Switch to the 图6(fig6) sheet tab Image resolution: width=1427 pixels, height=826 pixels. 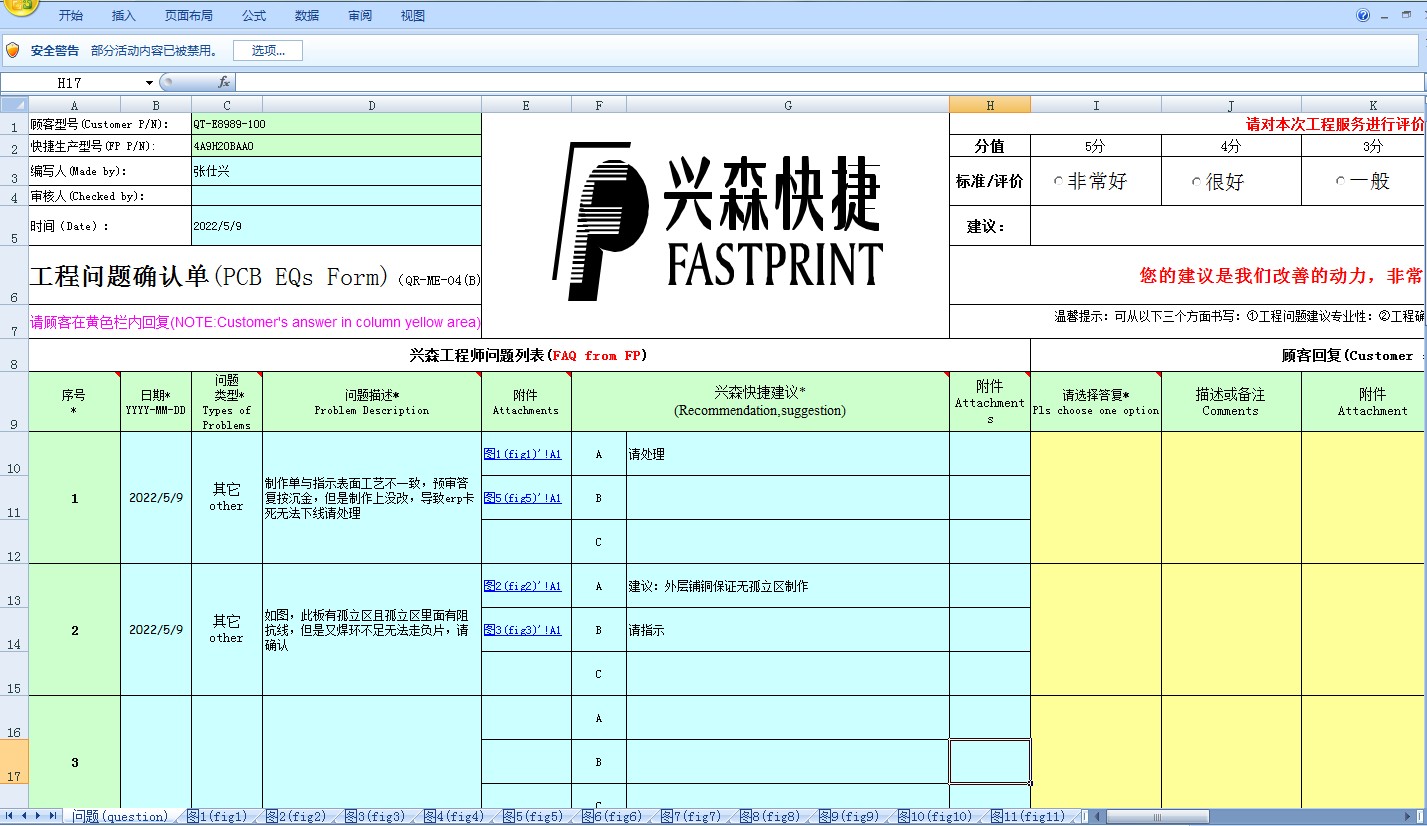coord(612,817)
